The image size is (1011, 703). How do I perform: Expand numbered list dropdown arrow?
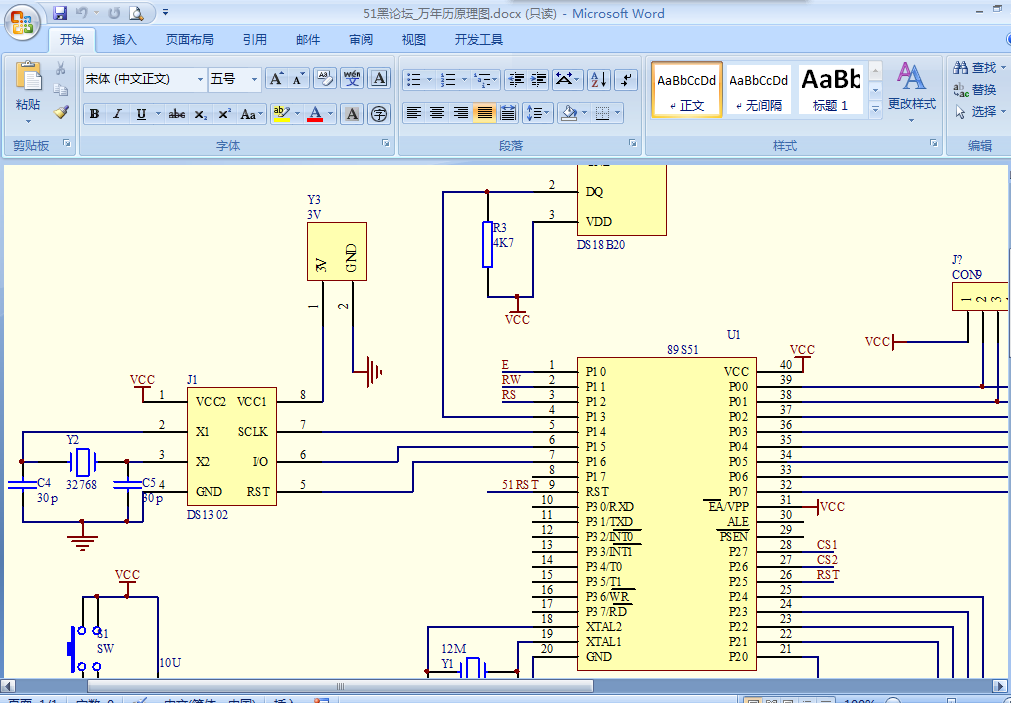pyautogui.click(x=464, y=79)
